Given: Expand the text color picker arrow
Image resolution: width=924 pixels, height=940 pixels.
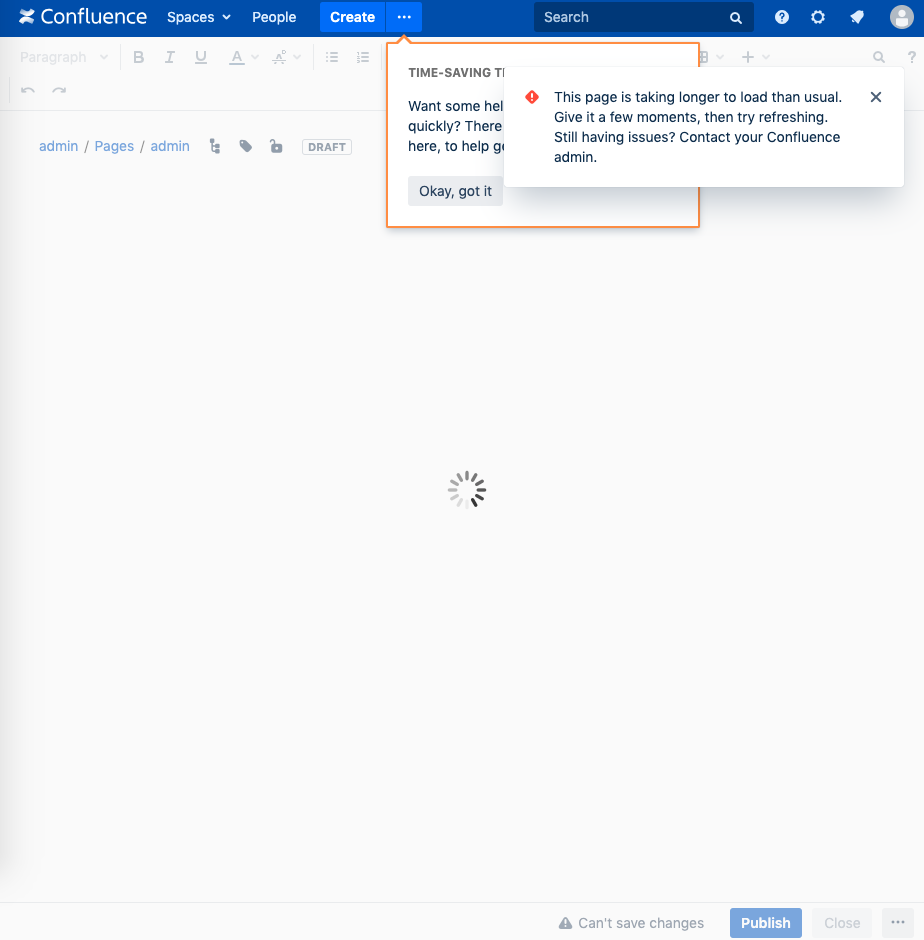Looking at the screenshot, I should [x=255, y=57].
